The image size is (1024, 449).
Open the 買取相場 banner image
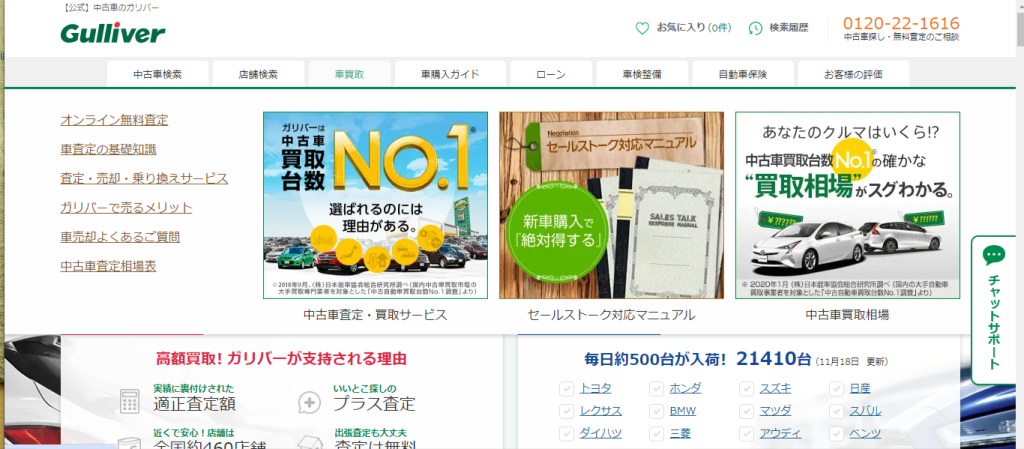point(848,205)
